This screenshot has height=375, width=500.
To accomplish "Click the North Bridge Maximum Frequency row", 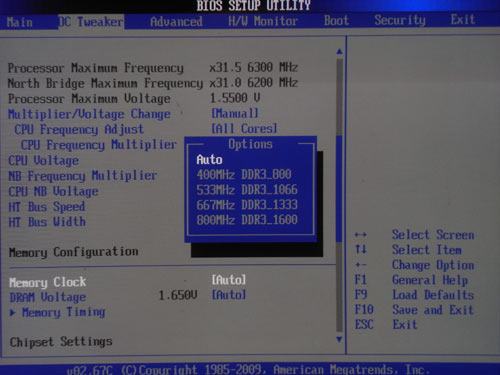I will pos(153,83).
